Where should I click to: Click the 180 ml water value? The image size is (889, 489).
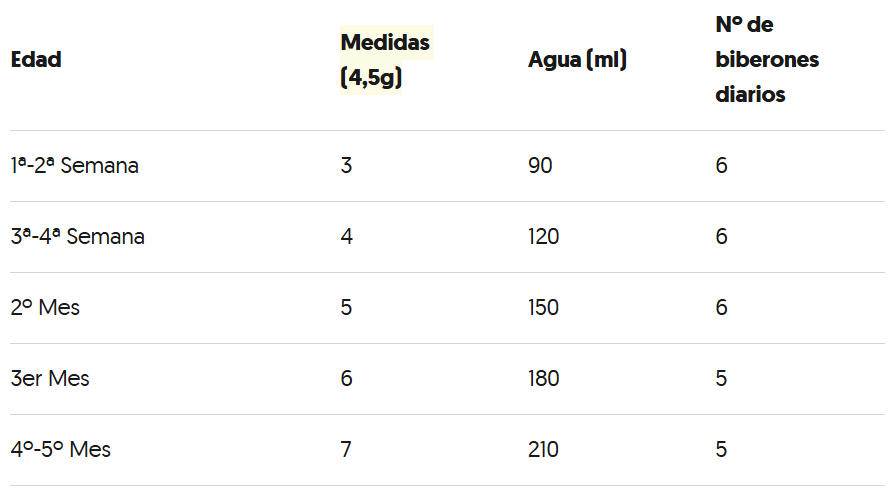click(x=544, y=379)
